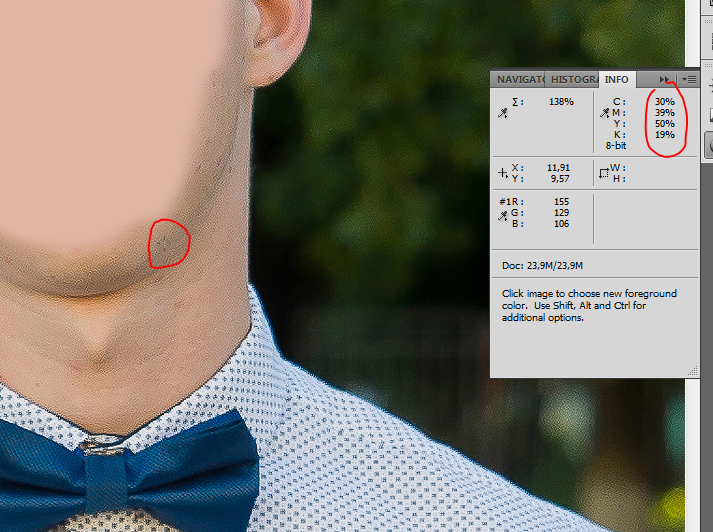Click CMYK readout eyedropper icon
This screenshot has width=713, height=532.
click(x=604, y=113)
